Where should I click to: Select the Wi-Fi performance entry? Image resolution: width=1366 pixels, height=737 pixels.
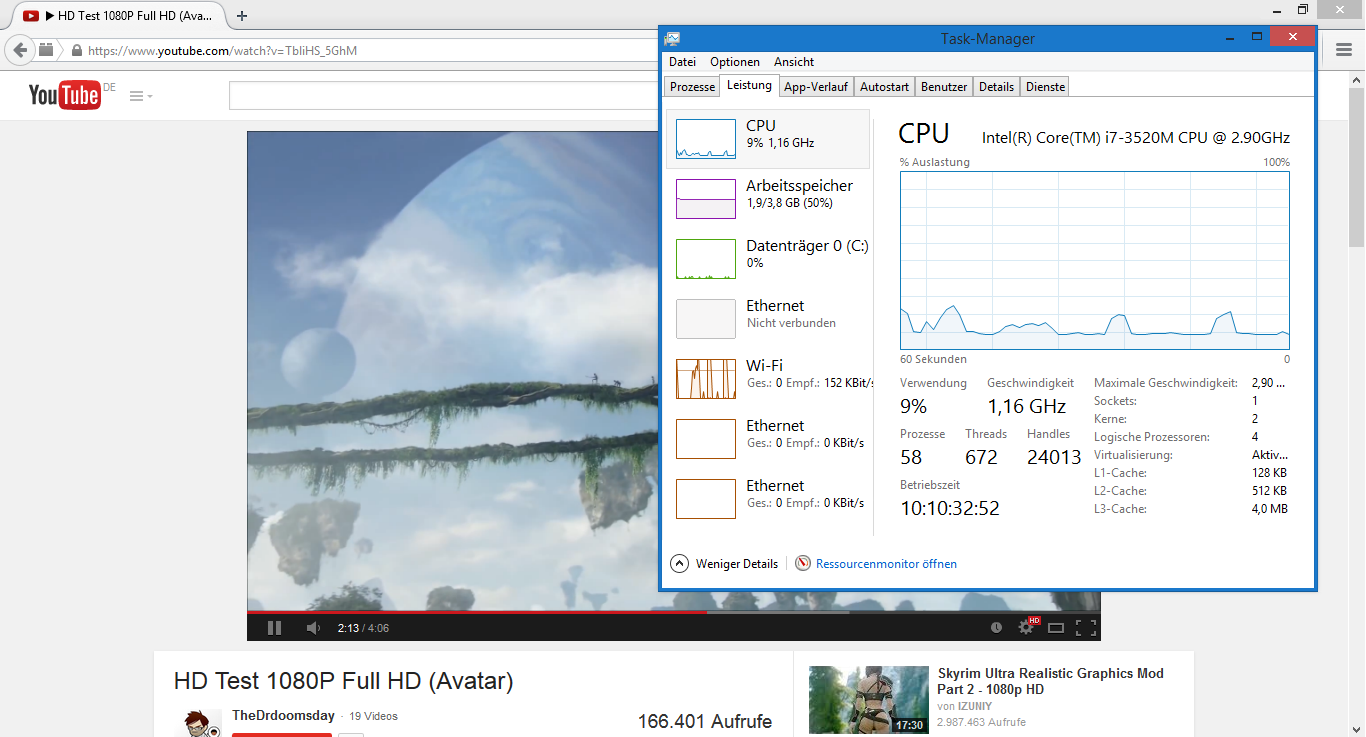pyautogui.click(x=768, y=378)
